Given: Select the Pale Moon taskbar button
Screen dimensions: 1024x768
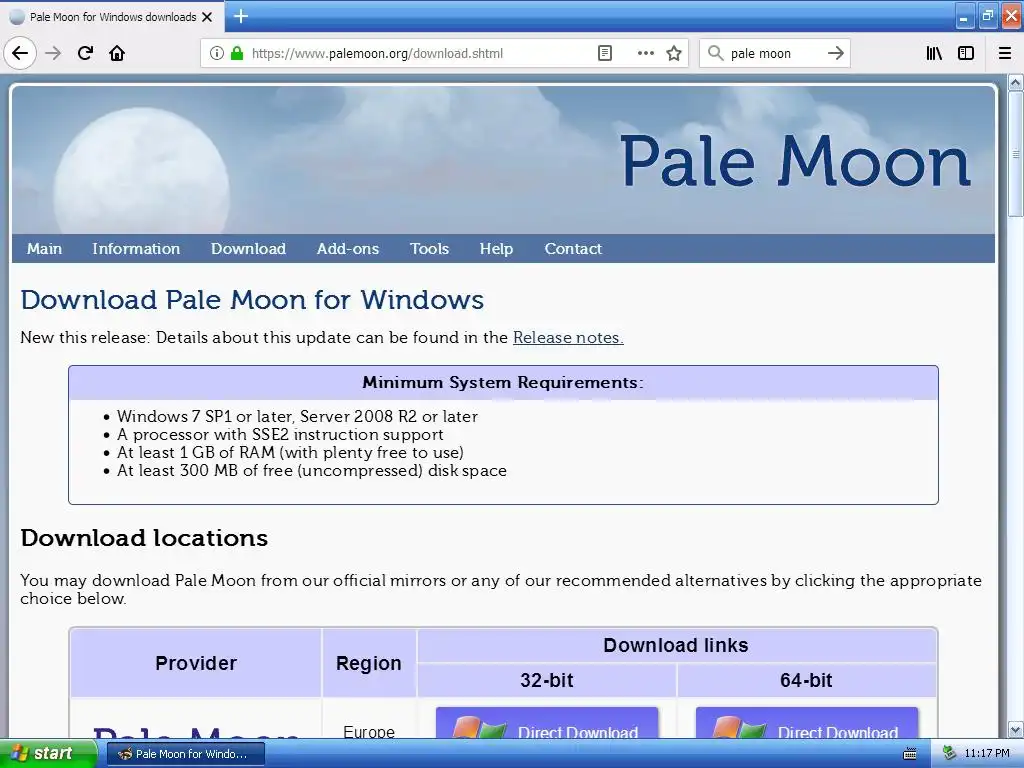Looking at the screenshot, I should 184,754.
